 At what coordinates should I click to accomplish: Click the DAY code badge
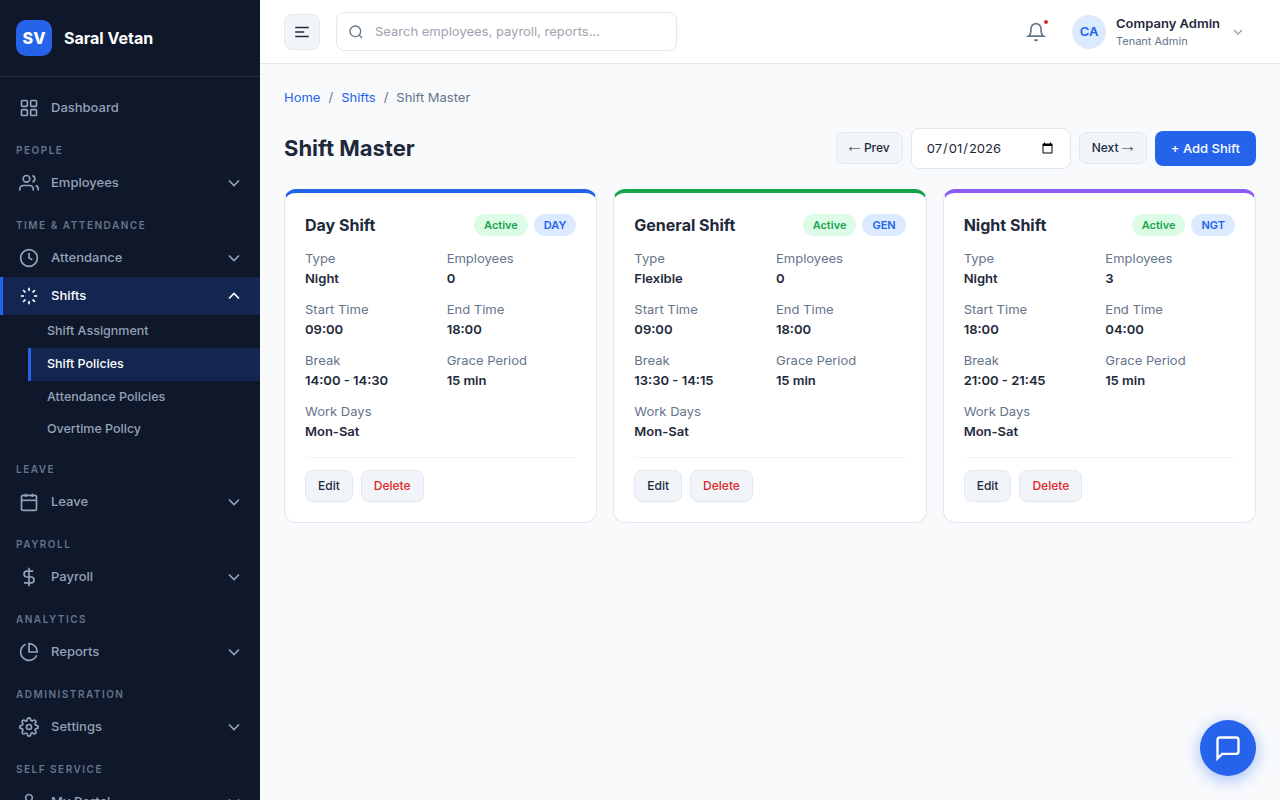point(555,225)
